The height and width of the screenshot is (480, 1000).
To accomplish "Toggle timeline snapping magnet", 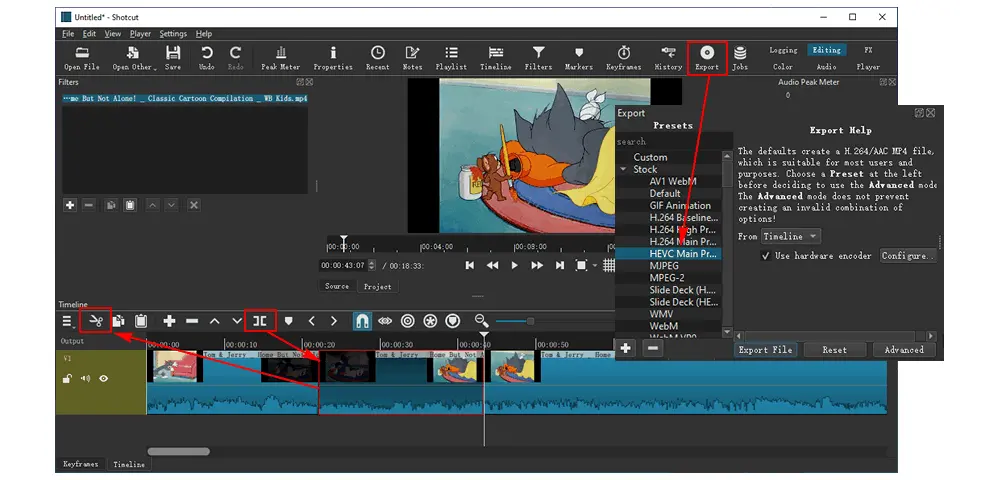I will (x=362, y=321).
